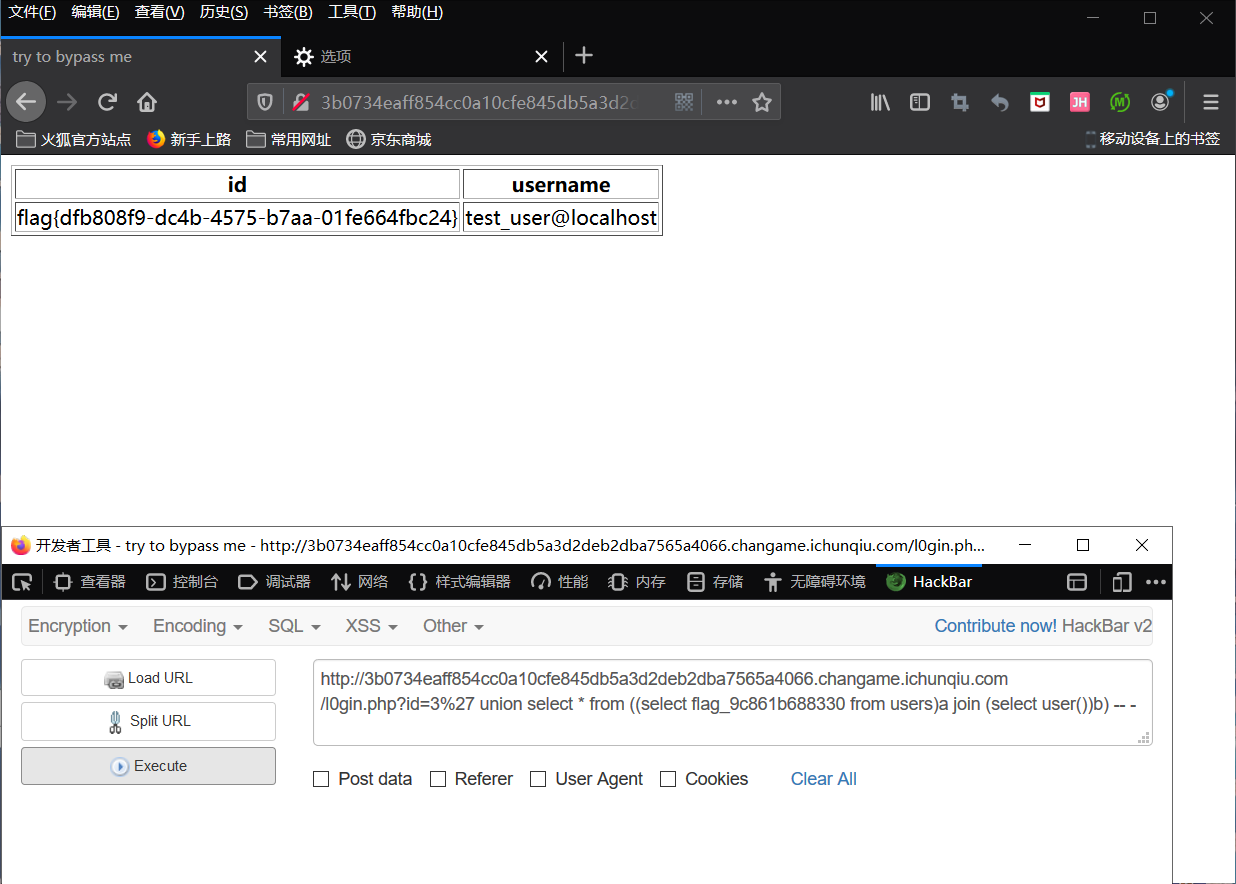Viewport: 1236px width, 884px height.
Task: Open the 编辑(E) menu
Action: 95,12
